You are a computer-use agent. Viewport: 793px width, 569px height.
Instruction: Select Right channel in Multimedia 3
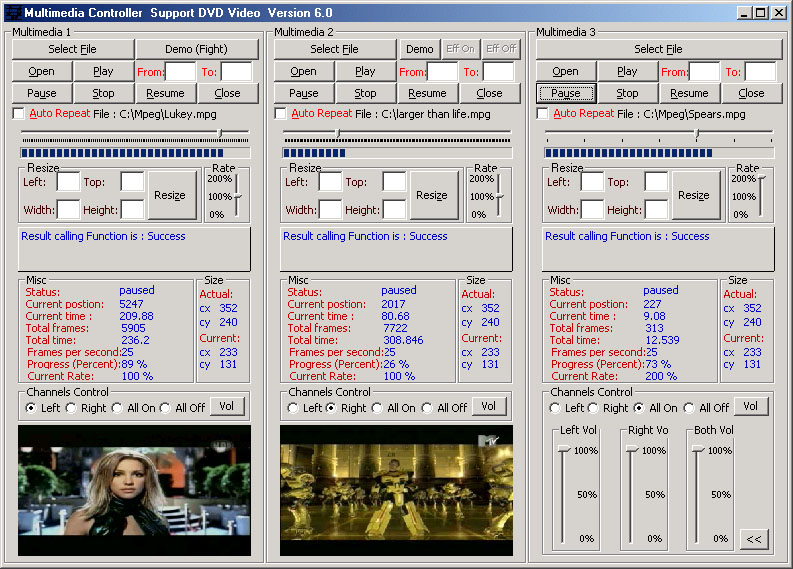pos(593,408)
